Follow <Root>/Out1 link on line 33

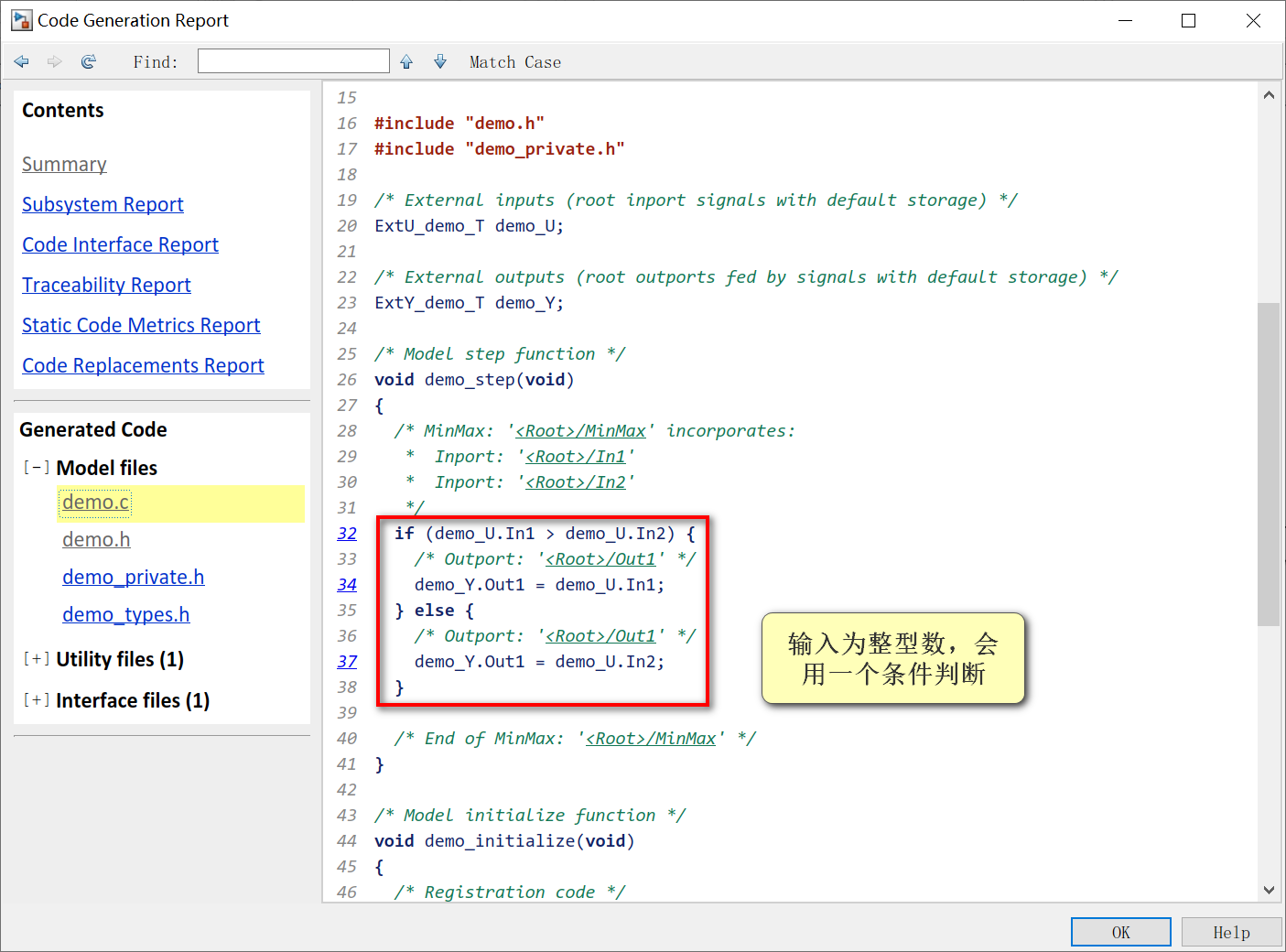[x=600, y=558]
